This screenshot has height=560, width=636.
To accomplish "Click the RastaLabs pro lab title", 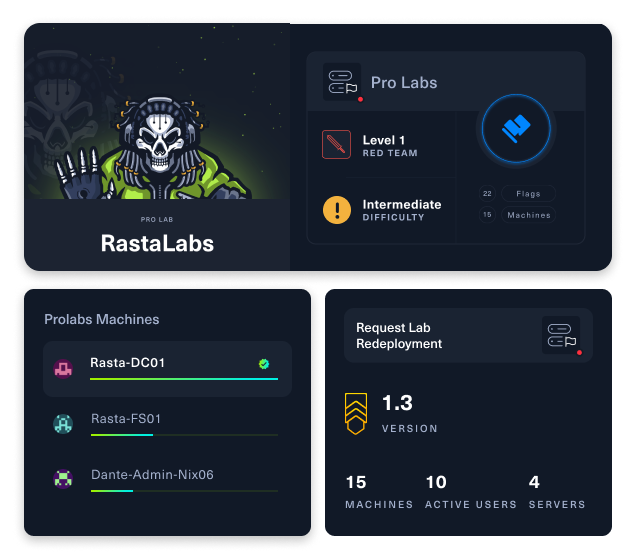I will point(157,243).
